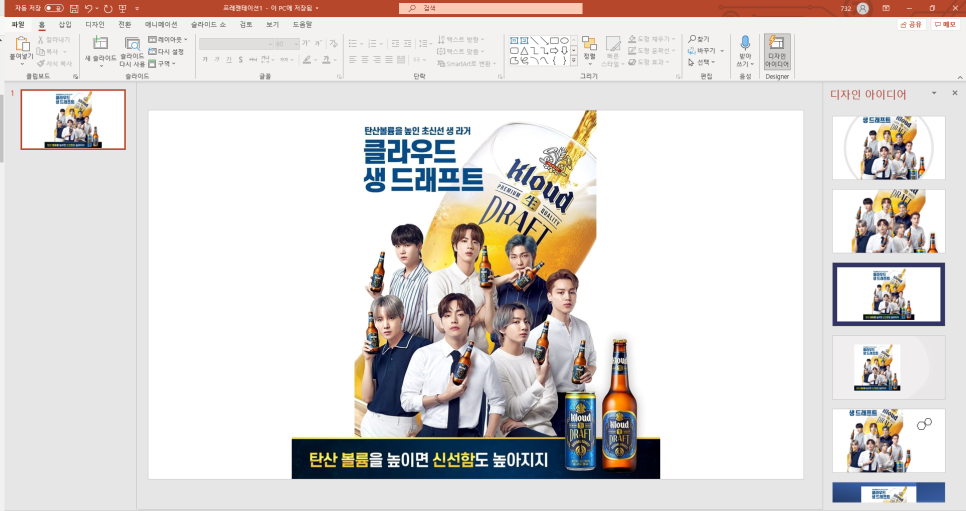The width and height of the screenshot is (966, 511).
Task: Select the triangle shape in shapes gallery
Action: pos(524,51)
